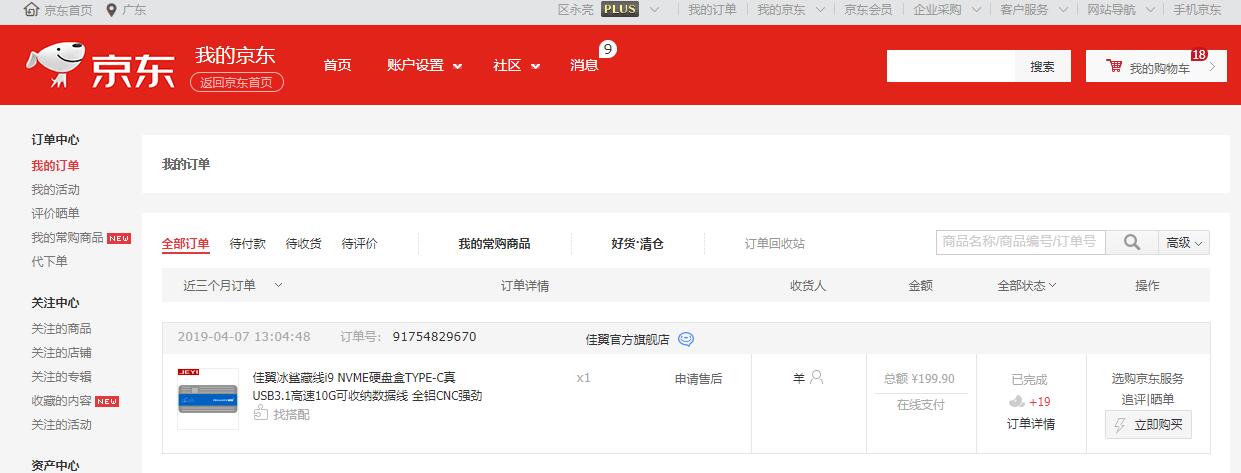Open the 我的常购商品 tab
This screenshot has height=473, width=1241.
pos(494,243)
